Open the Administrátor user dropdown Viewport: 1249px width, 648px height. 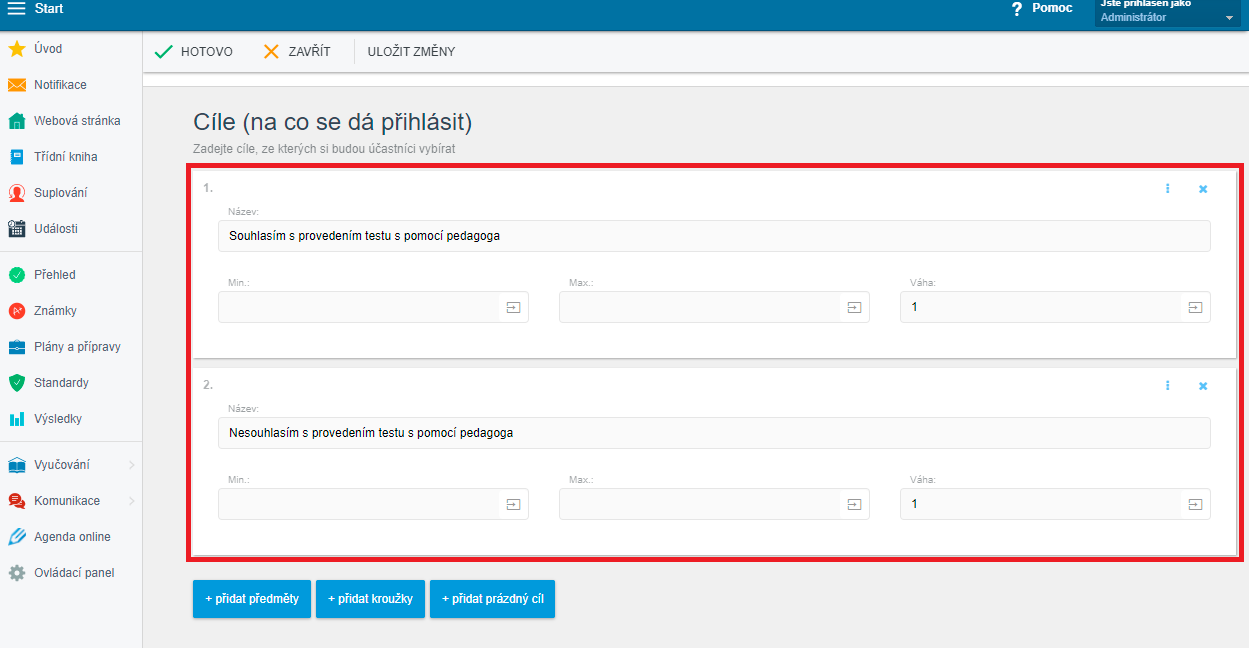coord(1229,18)
